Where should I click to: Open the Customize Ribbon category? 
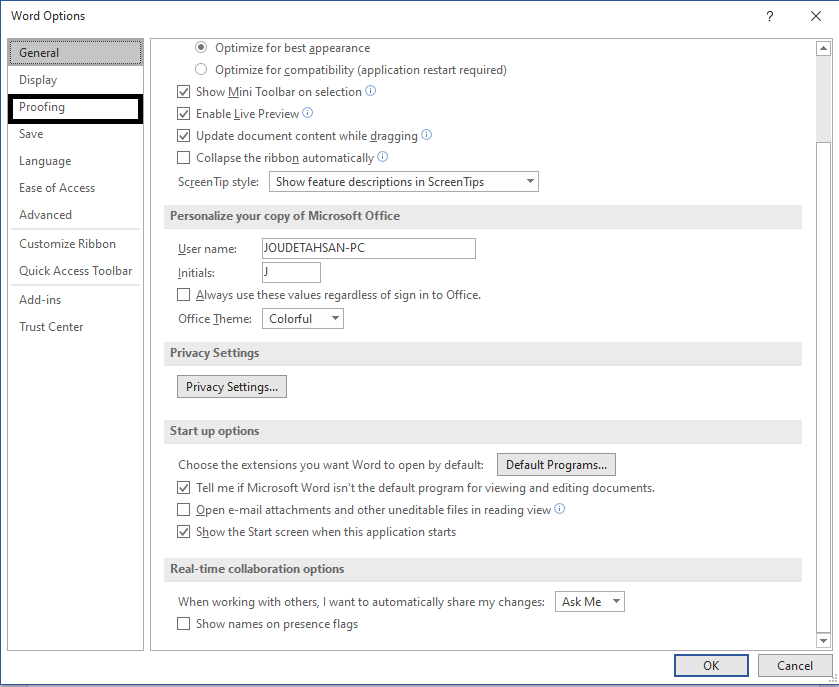point(75,243)
